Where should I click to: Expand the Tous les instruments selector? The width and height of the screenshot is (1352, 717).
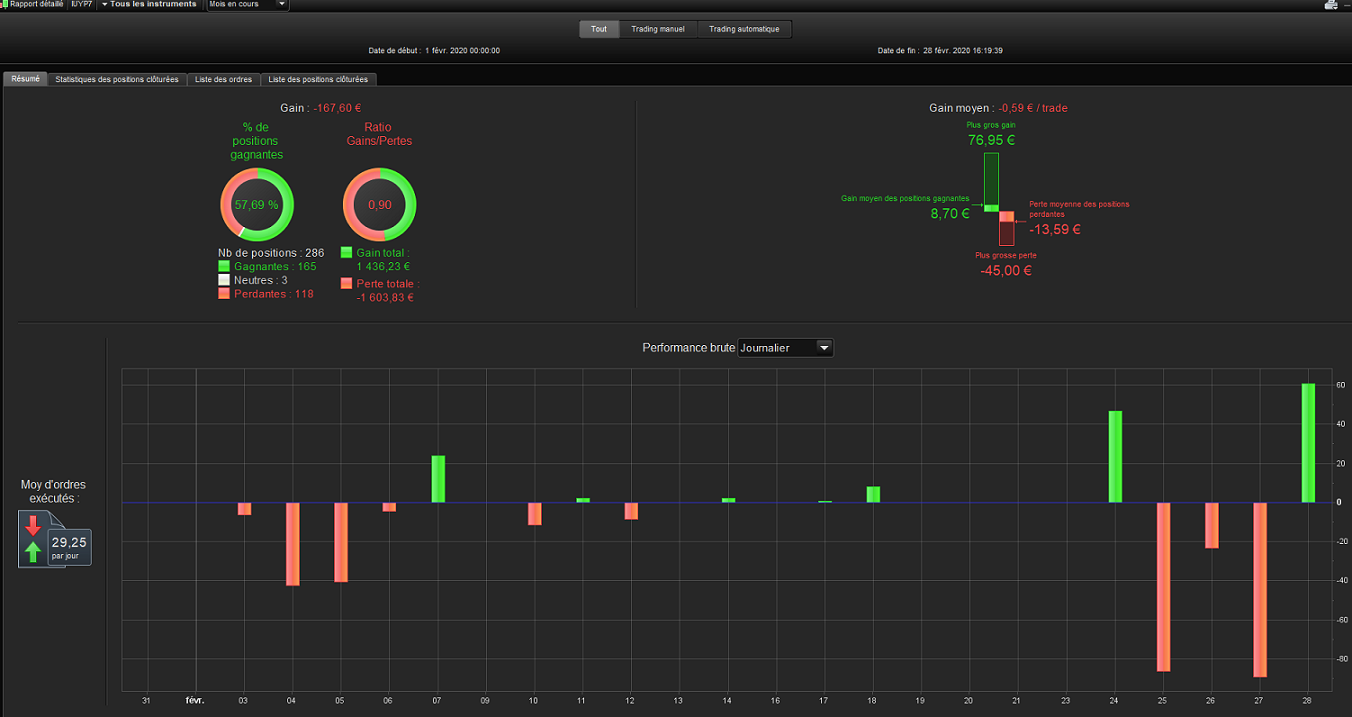[149, 5]
